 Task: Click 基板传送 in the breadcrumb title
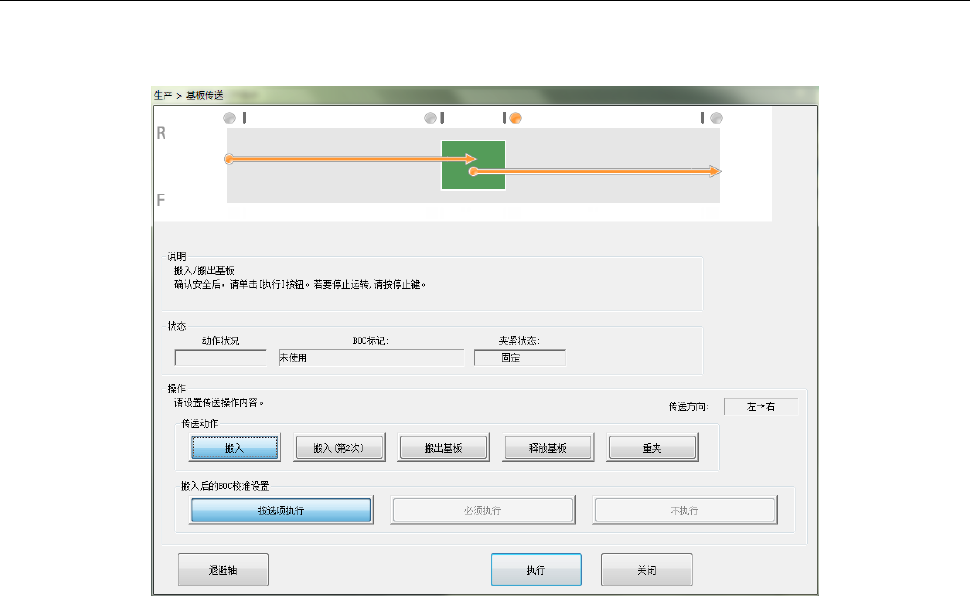[205, 95]
